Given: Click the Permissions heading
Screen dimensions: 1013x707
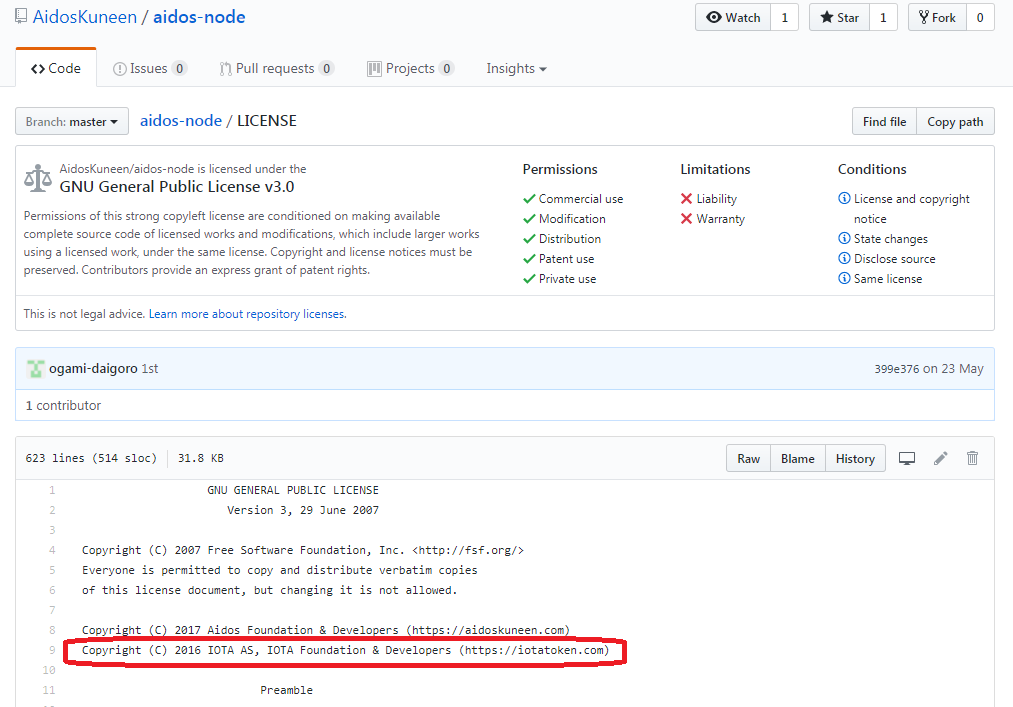Looking at the screenshot, I should coord(560,169).
